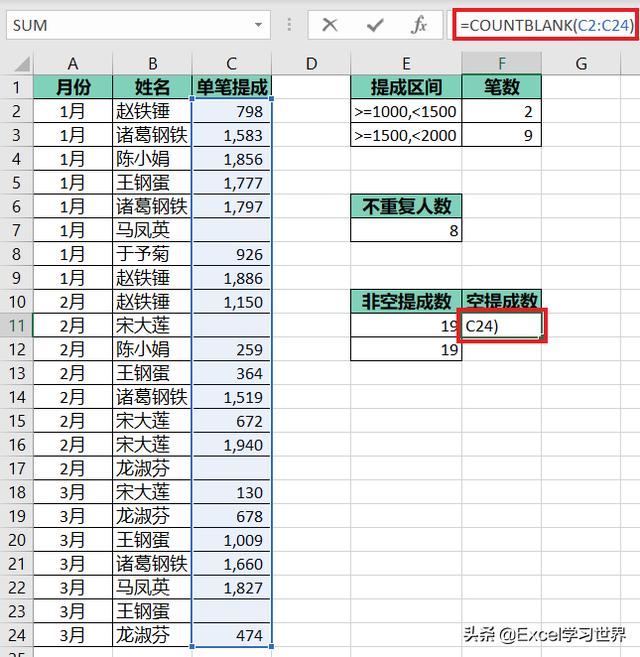Image resolution: width=640 pixels, height=657 pixels.
Task: Select cell containing 130
Action: pos(232,492)
